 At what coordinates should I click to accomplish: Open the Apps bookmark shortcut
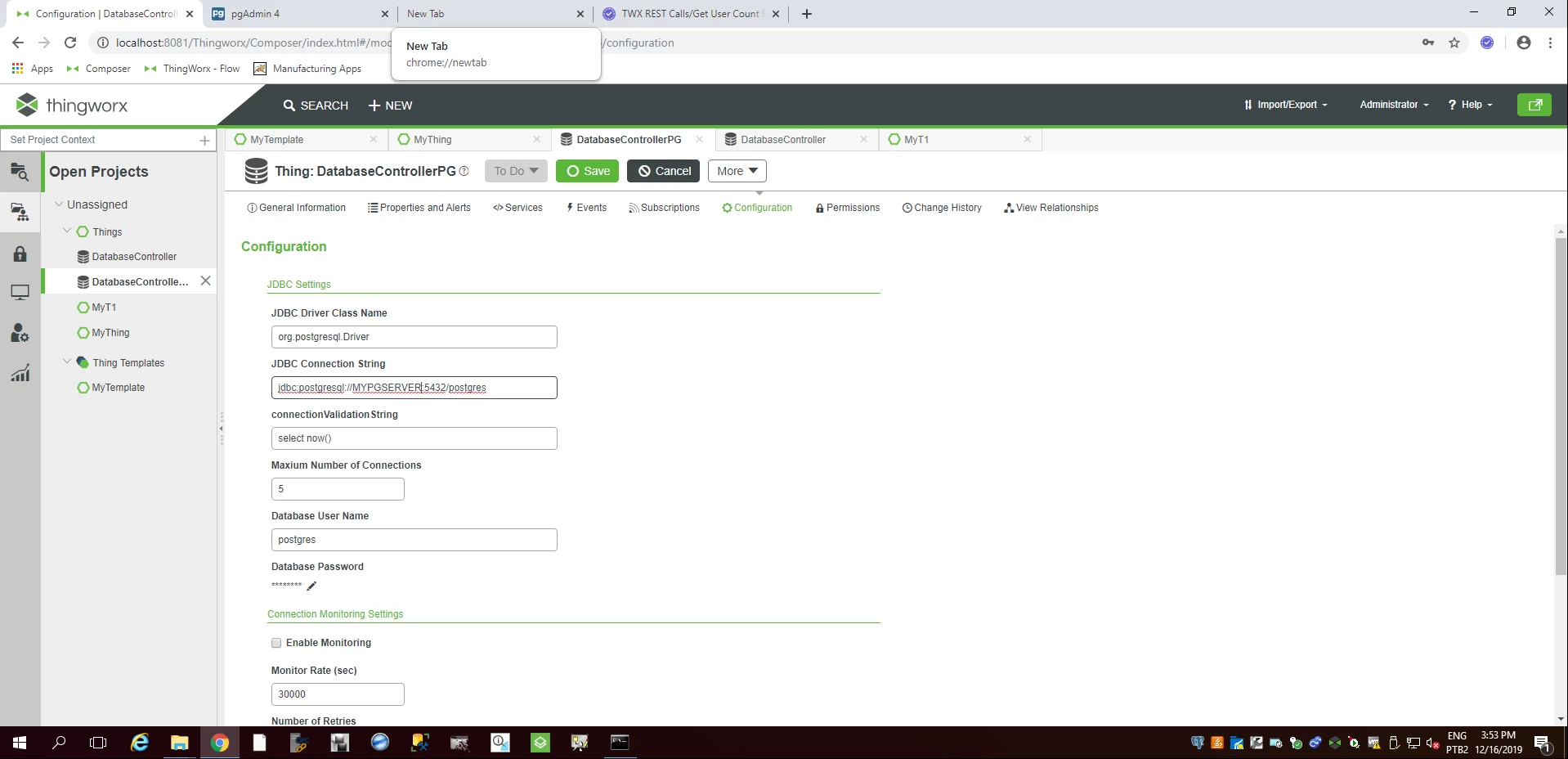(33, 69)
